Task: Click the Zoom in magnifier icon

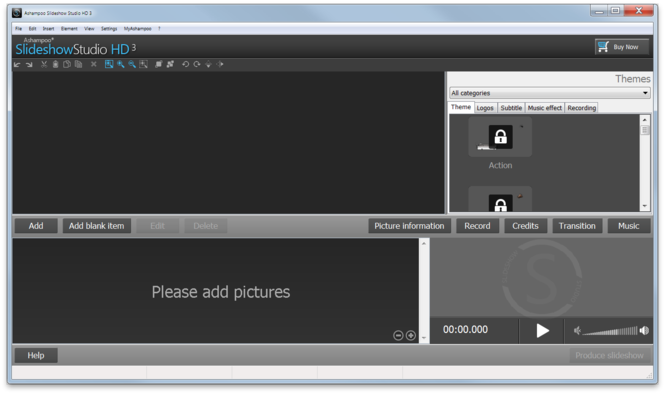Action: click(121, 64)
